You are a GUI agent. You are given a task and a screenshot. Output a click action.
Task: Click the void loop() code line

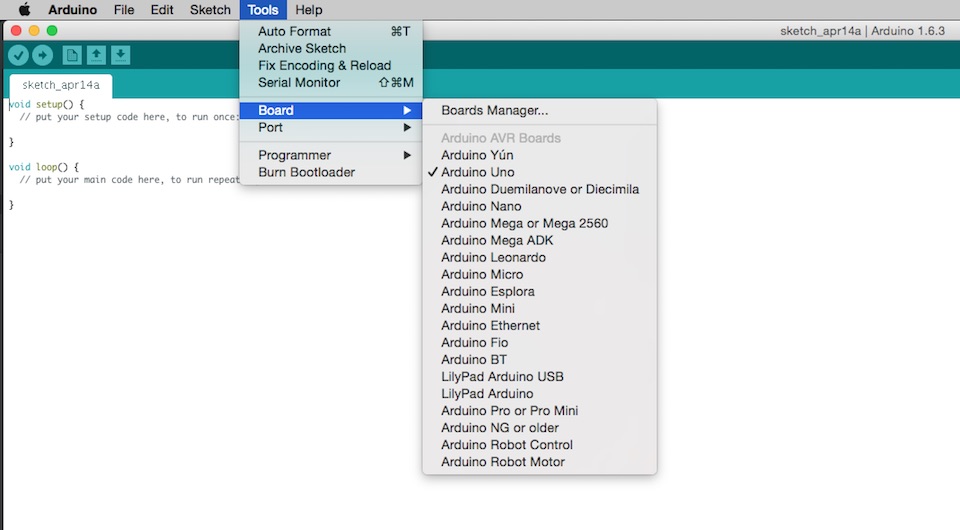coord(43,167)
